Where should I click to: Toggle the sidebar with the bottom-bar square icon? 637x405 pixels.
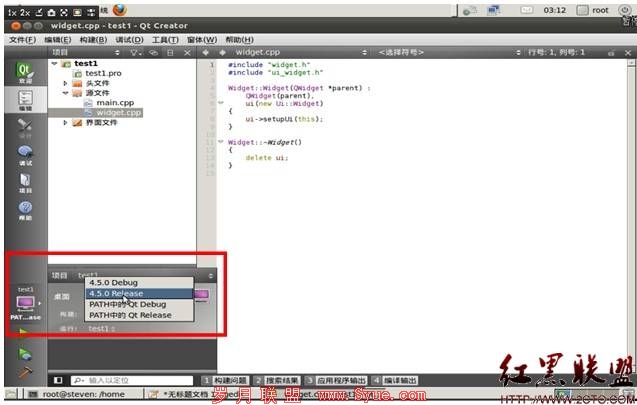(58, 380)
